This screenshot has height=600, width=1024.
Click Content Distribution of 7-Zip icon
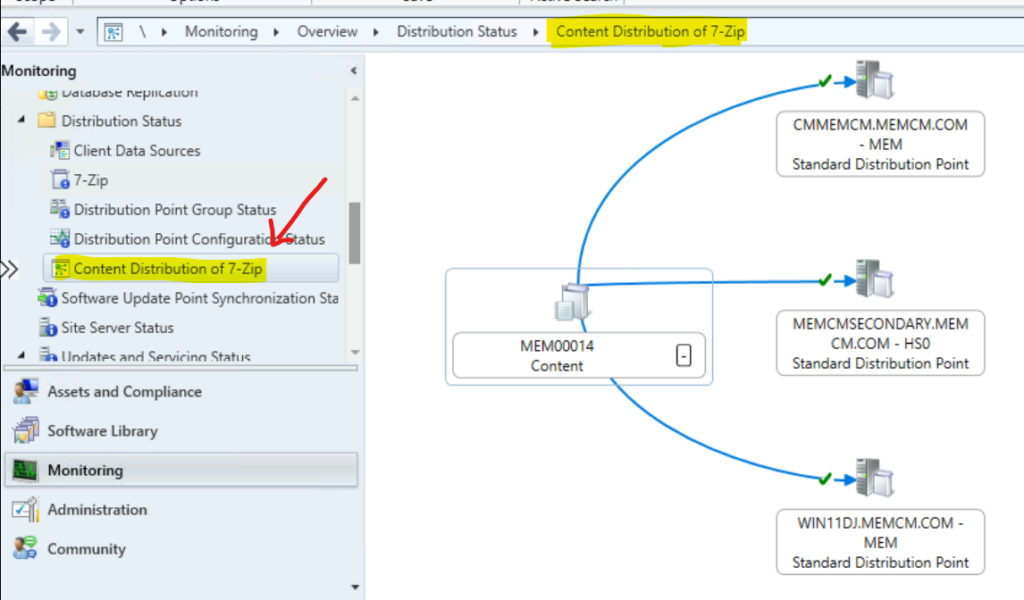click(61, 268)
